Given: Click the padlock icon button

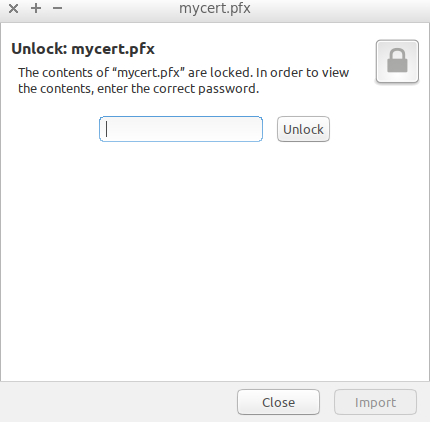Looking at the screenshot, I should tap(397, 61).
